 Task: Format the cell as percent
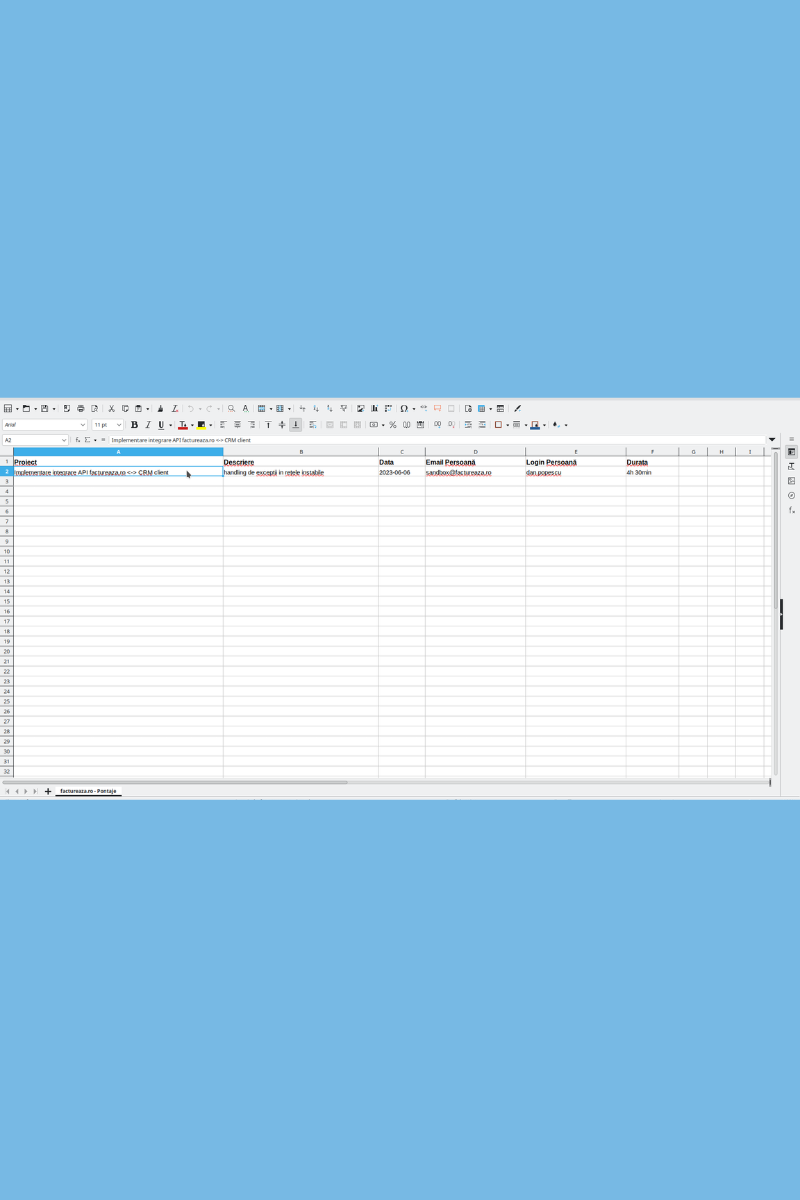tap(391, 424)
